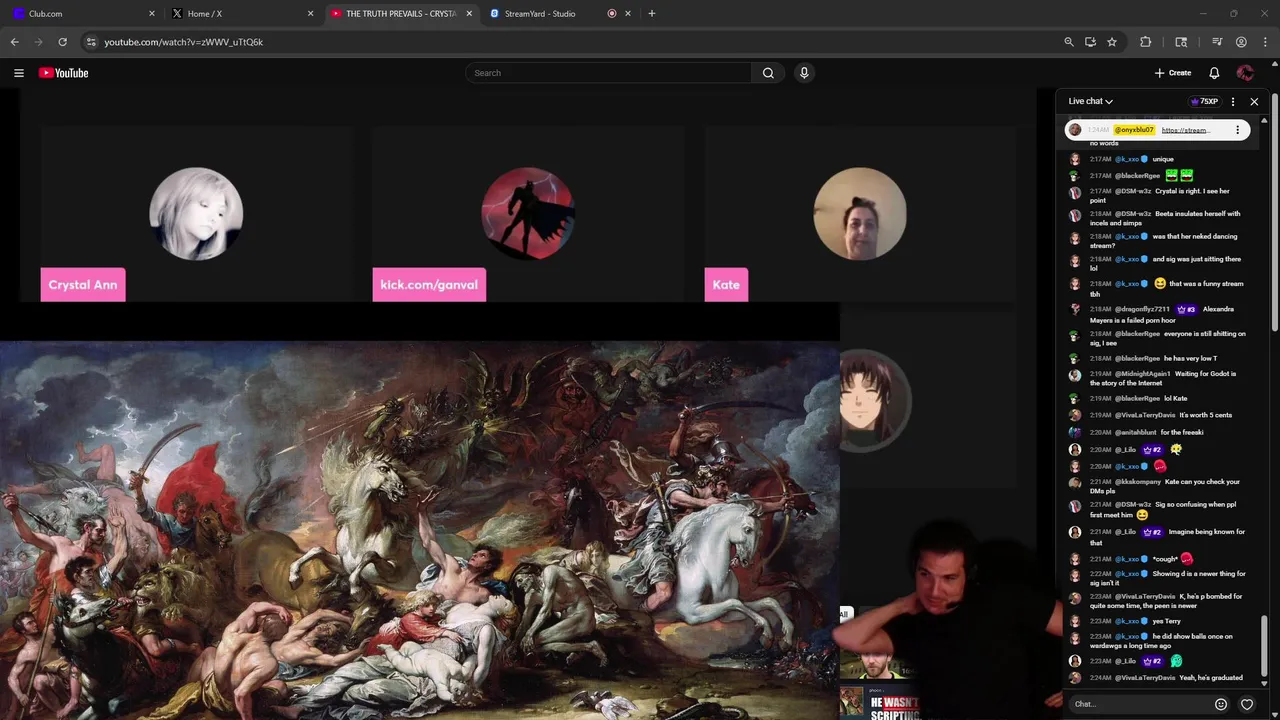This screenshot has height=720, width=1280.
Task: Open the YouTube account avatar menu
Action: point(1245,73)
